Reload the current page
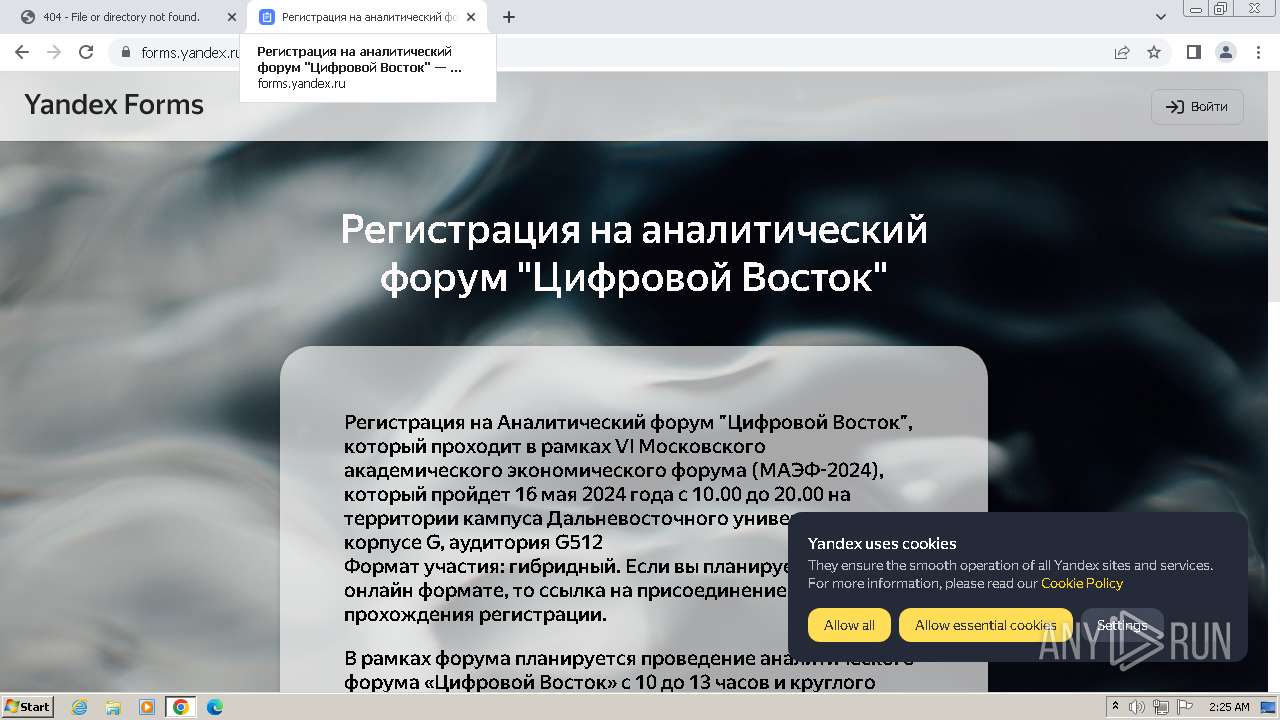1280x720 pixels. coord(86,52)
